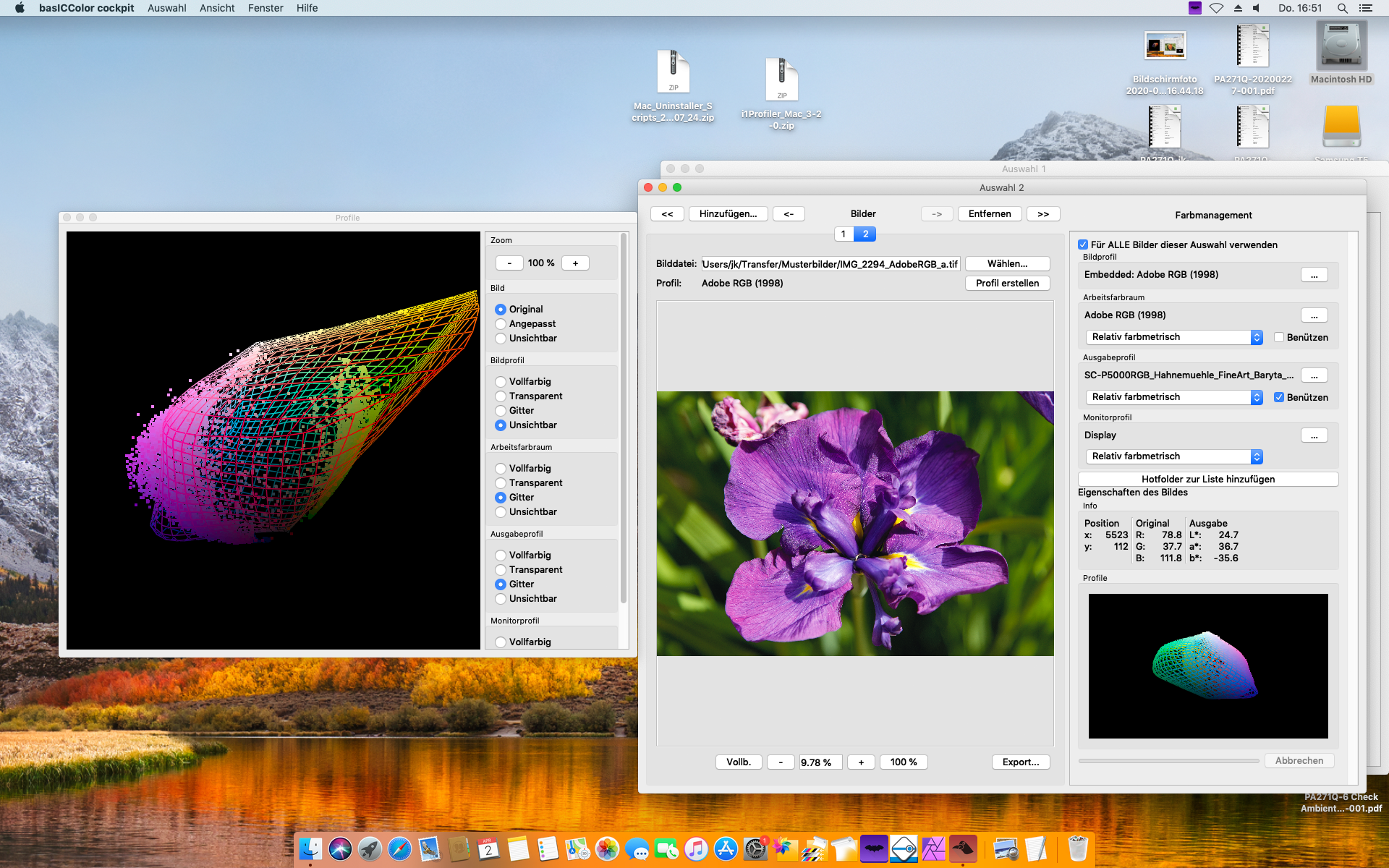
Task: Open Finder from the dock
Action: coord(310,848)
